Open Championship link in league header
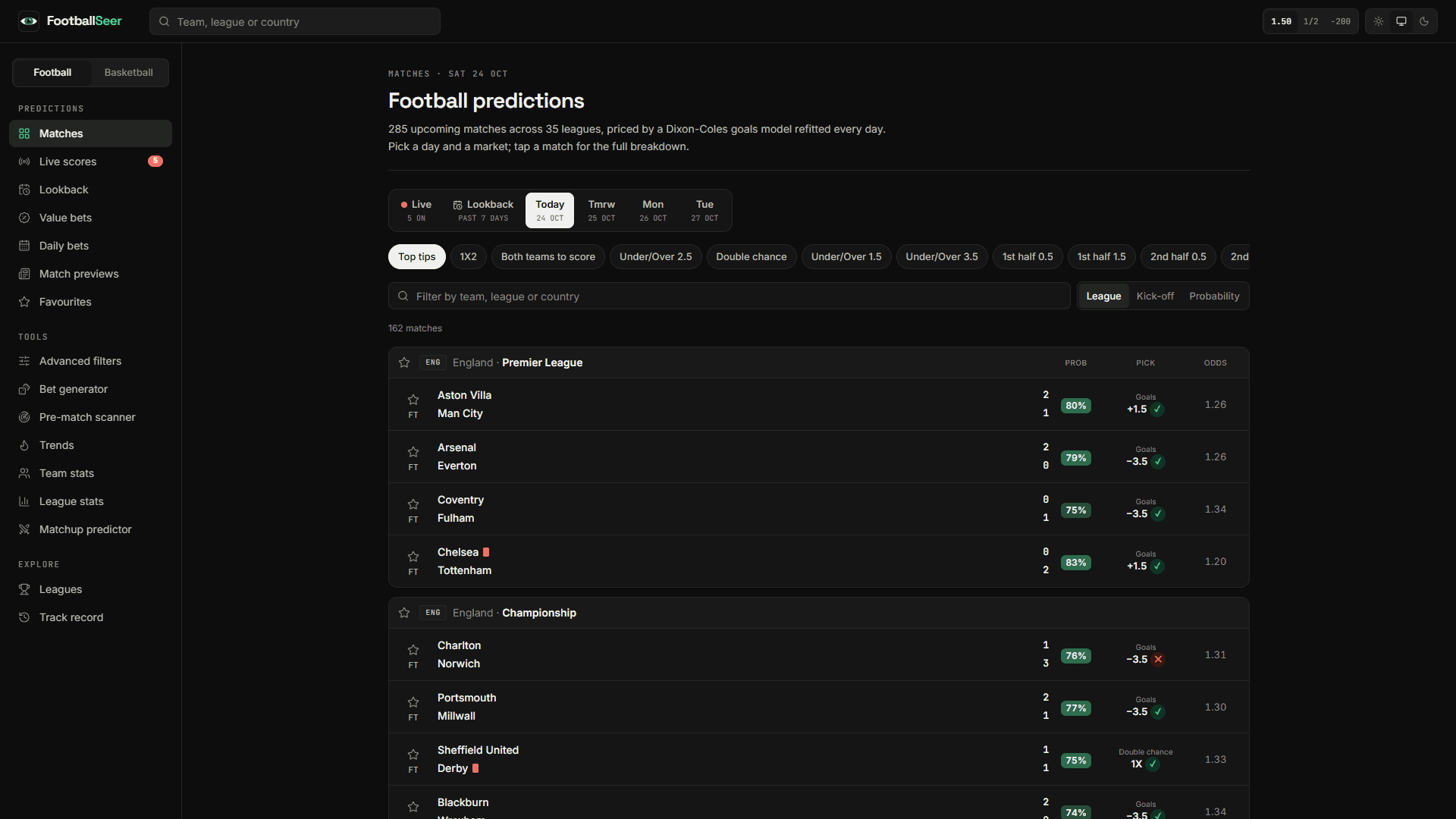This screenshot has width=1456, height=819. 539,613
